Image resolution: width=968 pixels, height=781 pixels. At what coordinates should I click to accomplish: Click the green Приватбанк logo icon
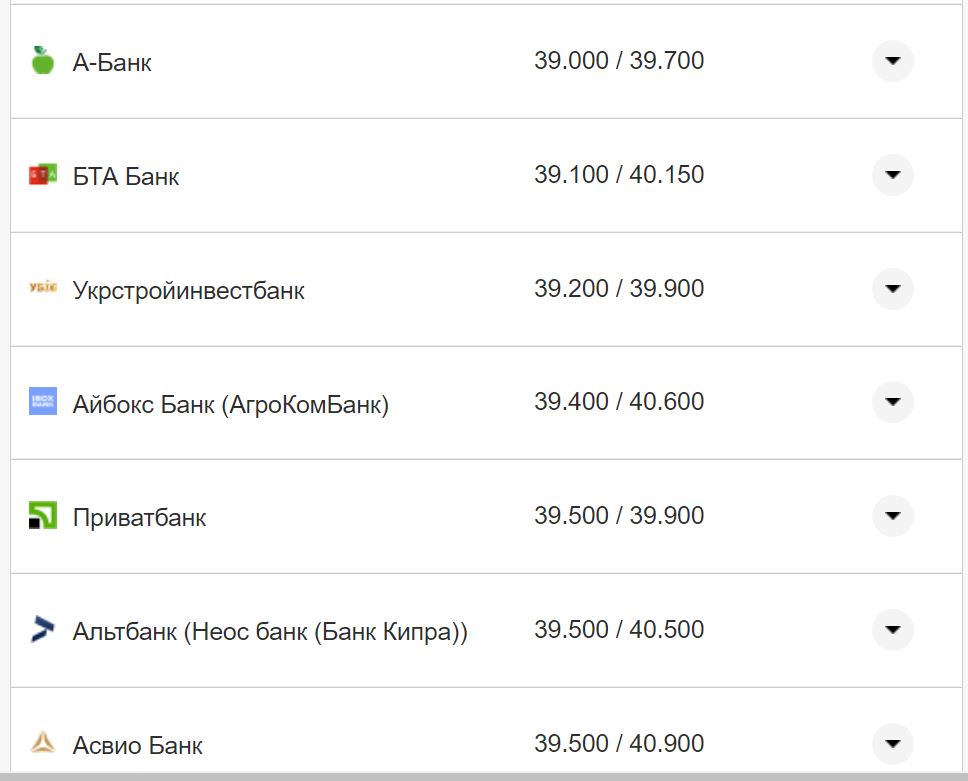(43, 516)
